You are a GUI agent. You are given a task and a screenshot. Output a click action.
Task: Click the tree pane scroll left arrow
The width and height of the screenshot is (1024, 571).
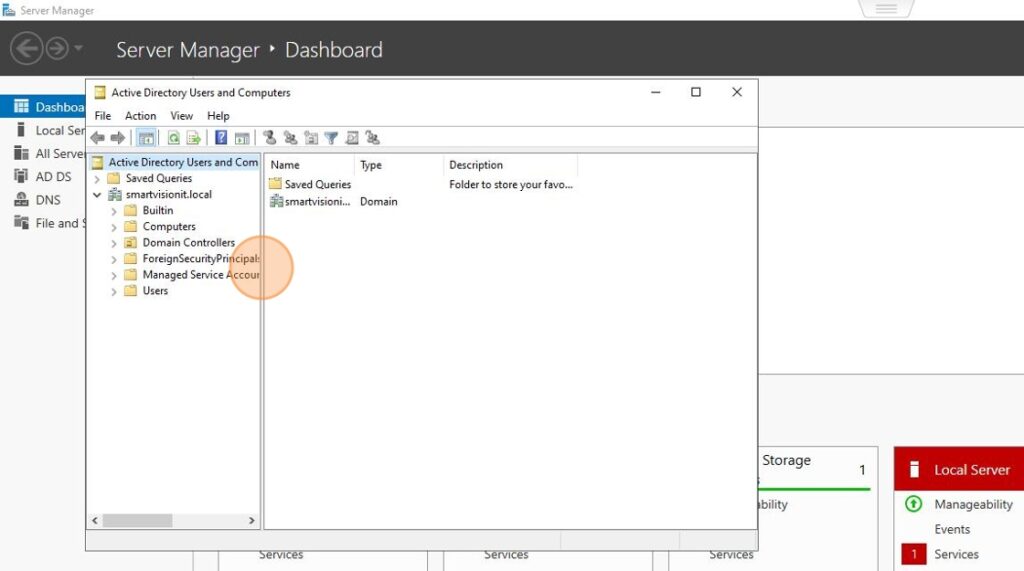pyautogui.click(x=95, y=521)
